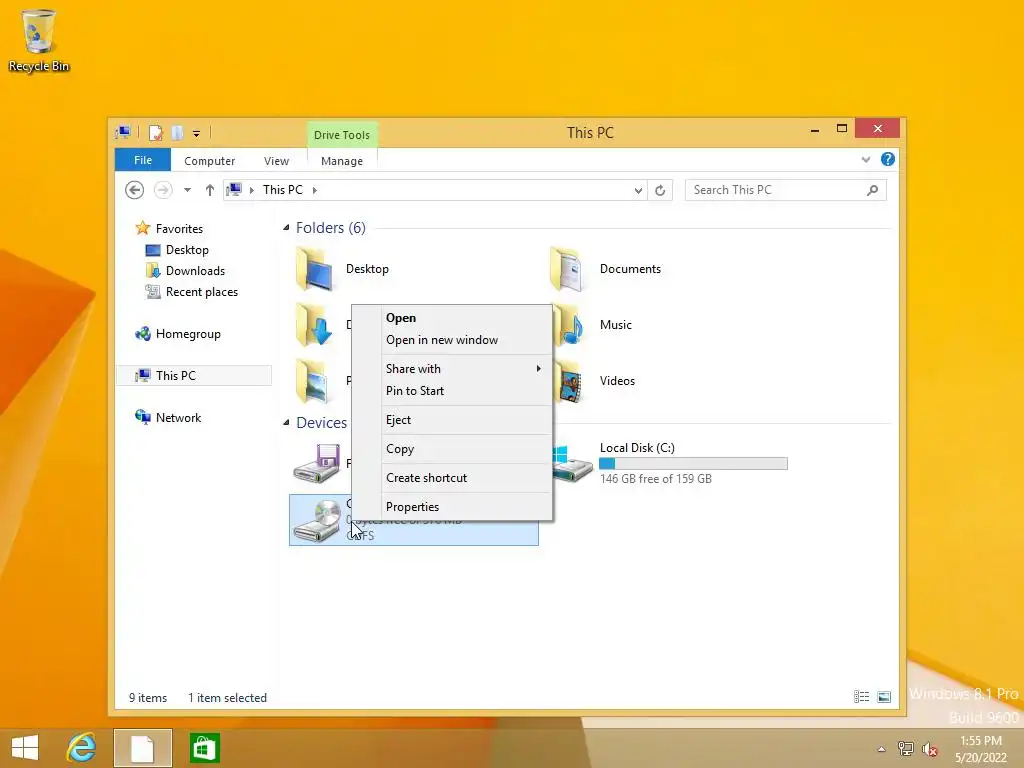Collapse the Folders (6) group
1024x768 pixels.
coord(286,227)
